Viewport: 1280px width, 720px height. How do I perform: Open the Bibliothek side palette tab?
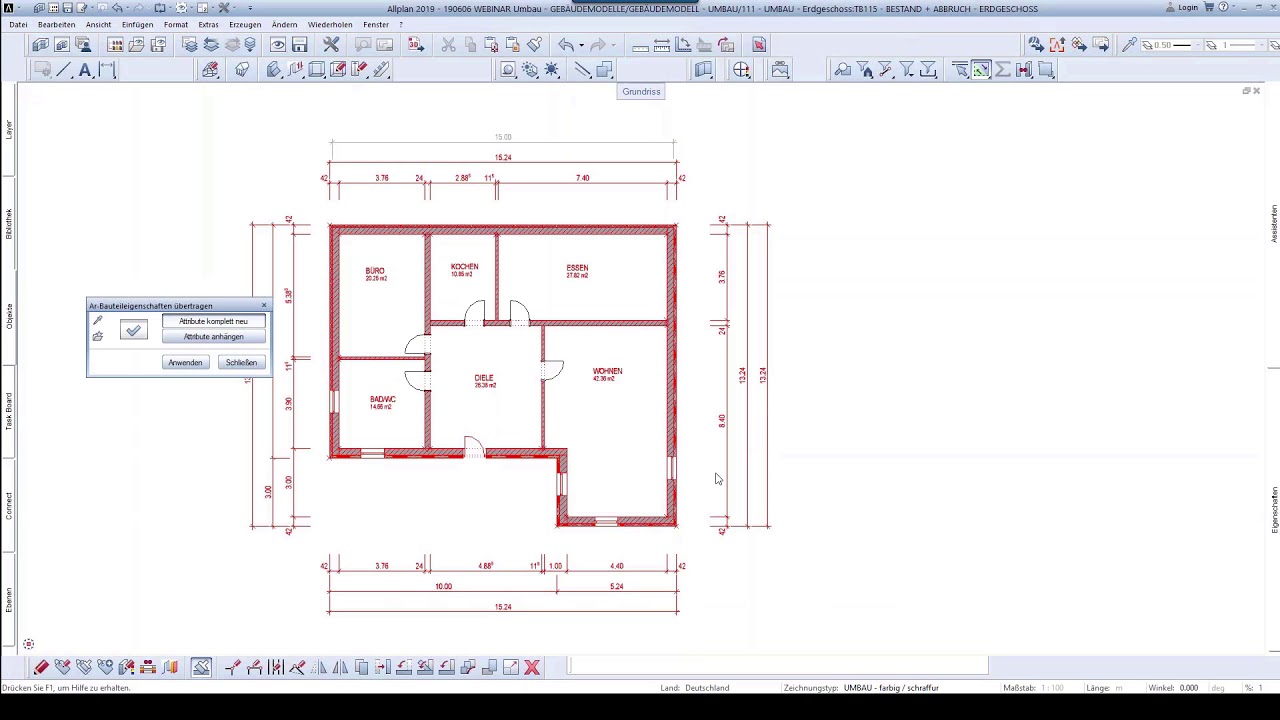(9, 224)
